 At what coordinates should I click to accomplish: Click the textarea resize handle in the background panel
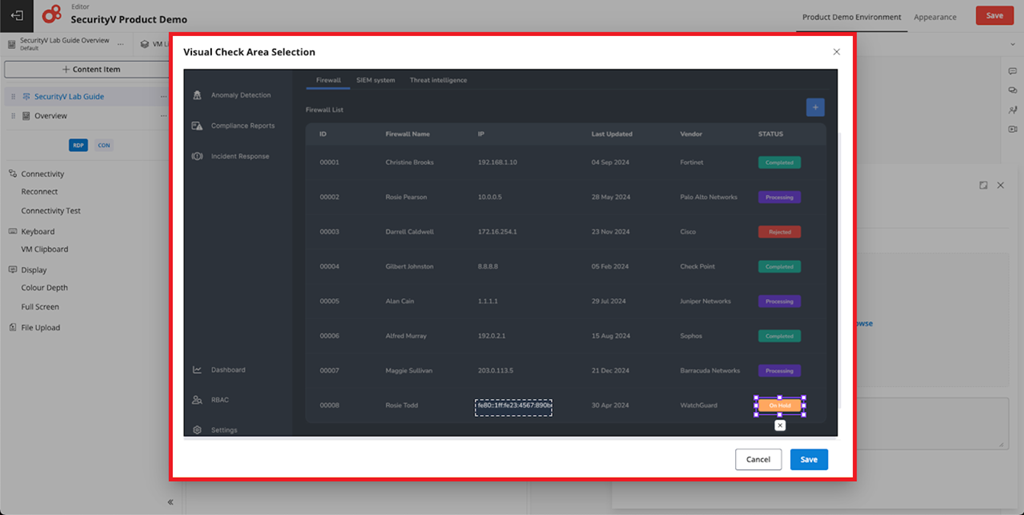(1003, 444)
